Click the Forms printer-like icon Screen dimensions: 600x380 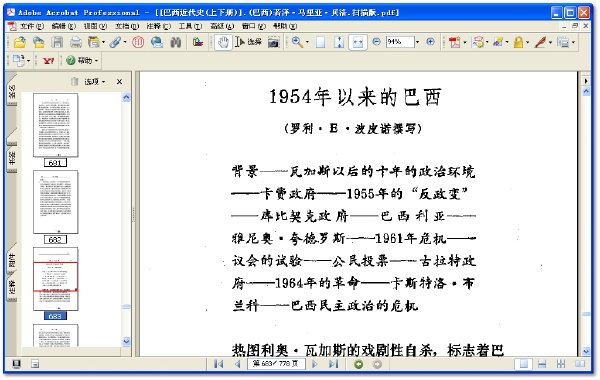point(563,42)
